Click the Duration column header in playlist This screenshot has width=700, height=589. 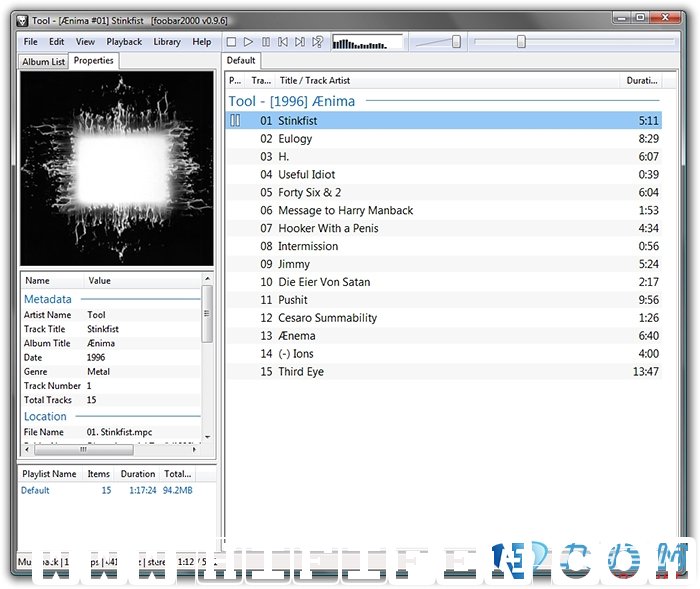(642, 80)
